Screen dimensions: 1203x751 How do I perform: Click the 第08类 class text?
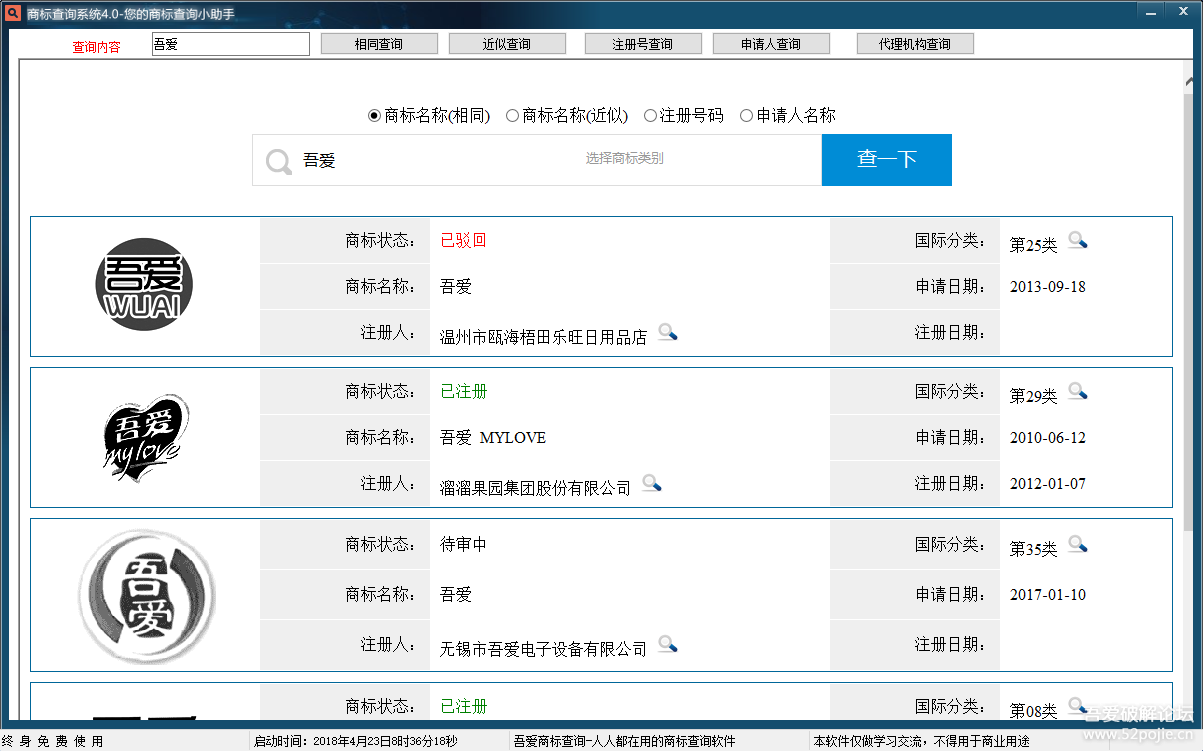pos(1033,711)
